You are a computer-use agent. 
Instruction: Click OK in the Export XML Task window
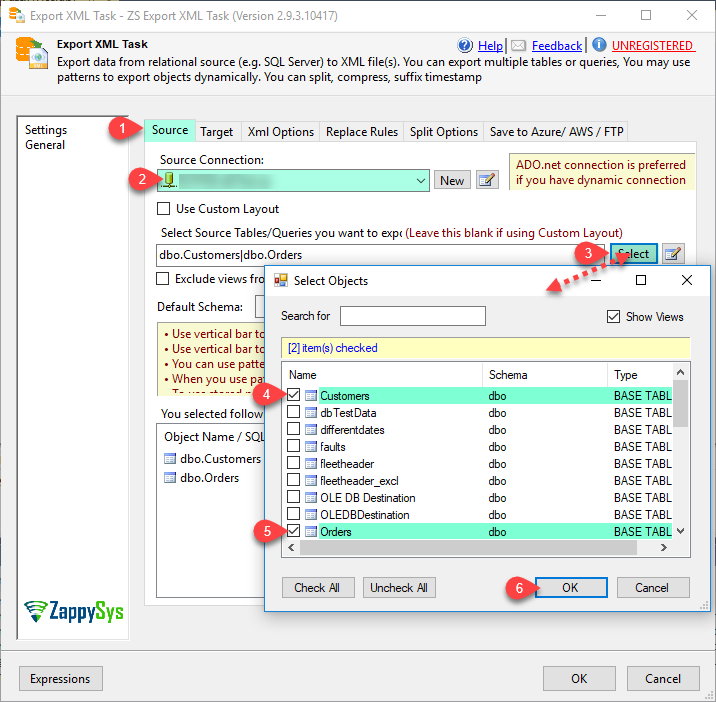point(579,678)
